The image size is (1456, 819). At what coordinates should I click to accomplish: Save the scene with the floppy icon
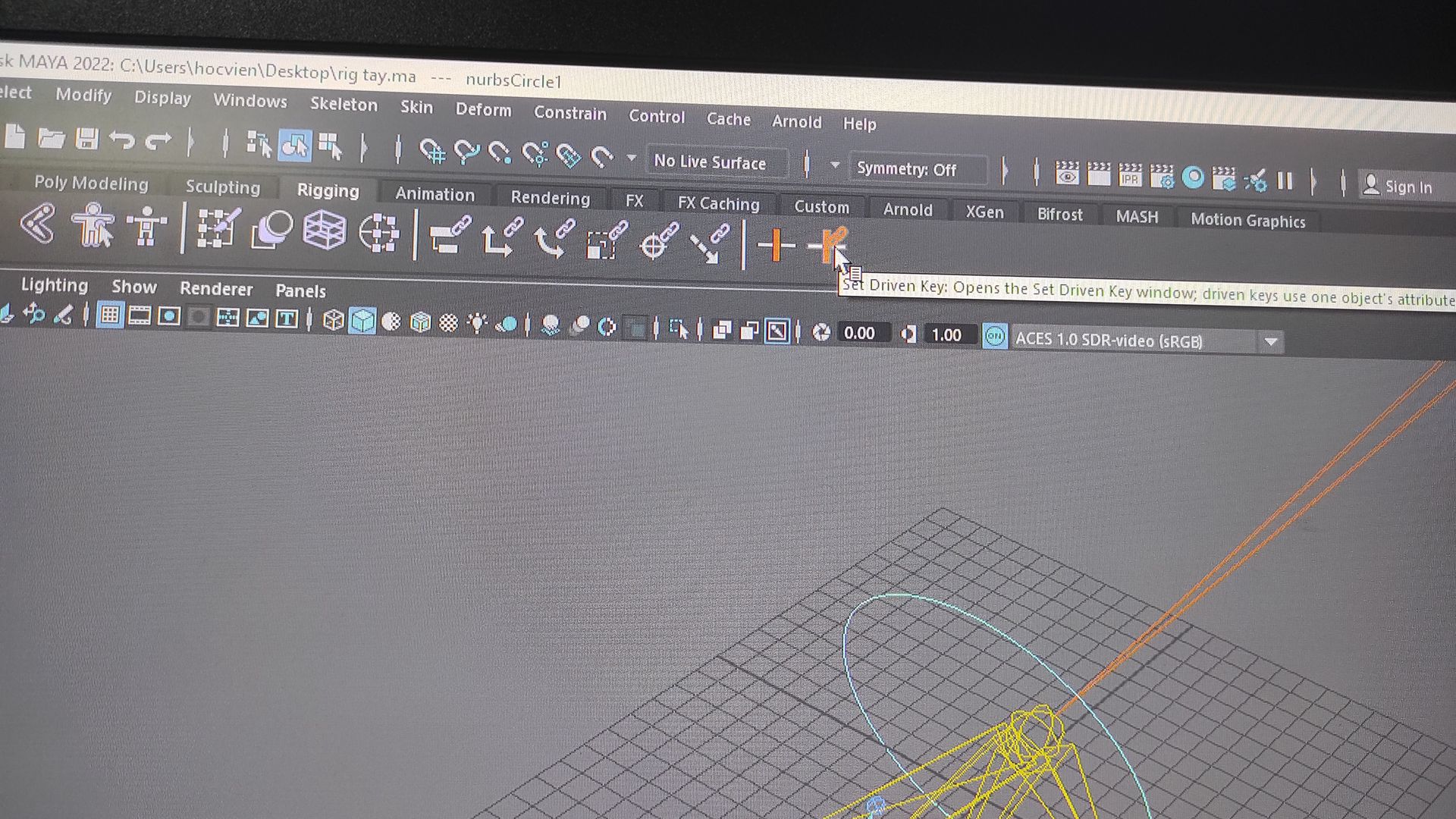tap(87, 140)
